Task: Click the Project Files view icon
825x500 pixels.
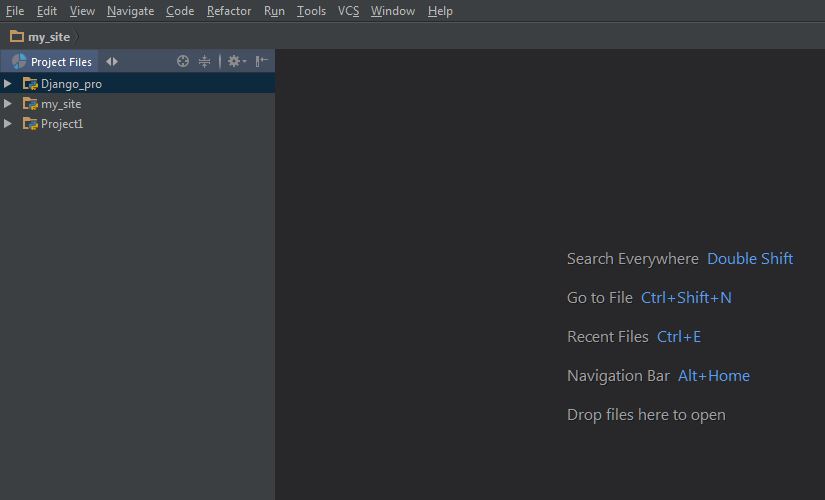Action: (x=19, y=62)
